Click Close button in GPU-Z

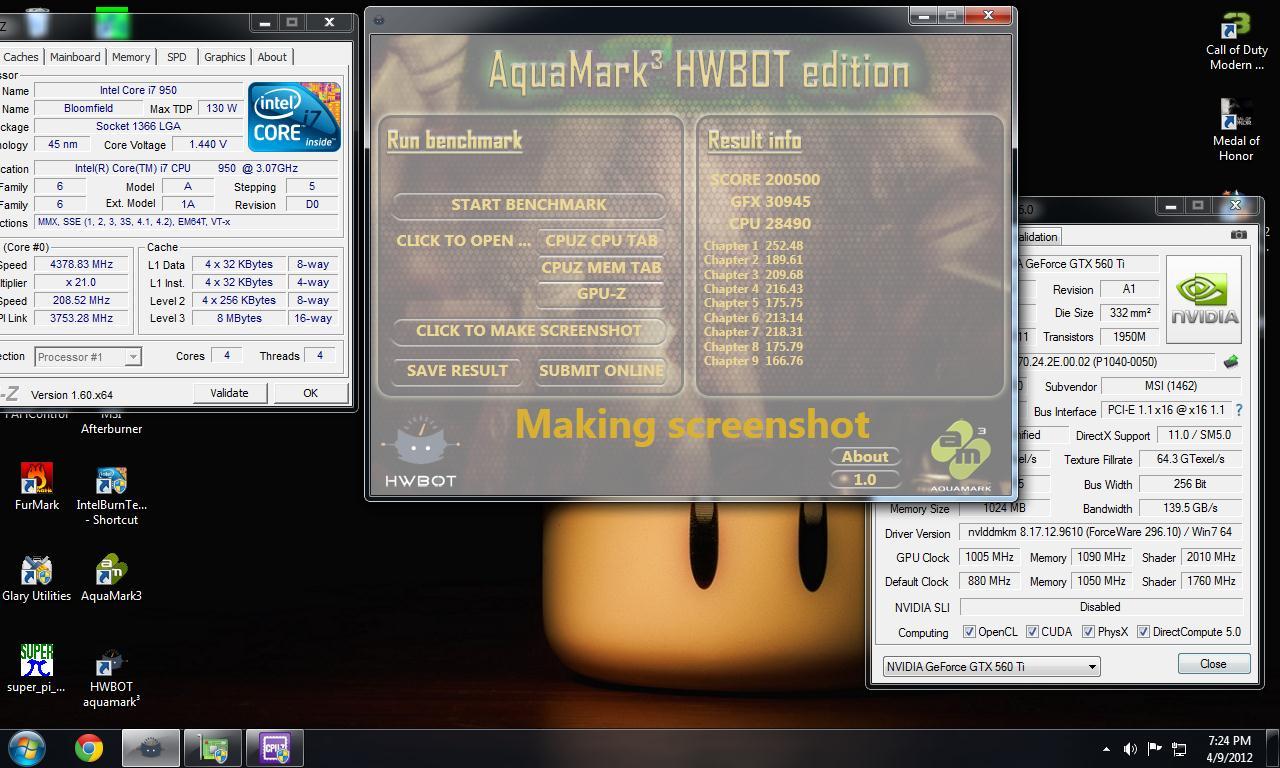[x=1213, y=664]
